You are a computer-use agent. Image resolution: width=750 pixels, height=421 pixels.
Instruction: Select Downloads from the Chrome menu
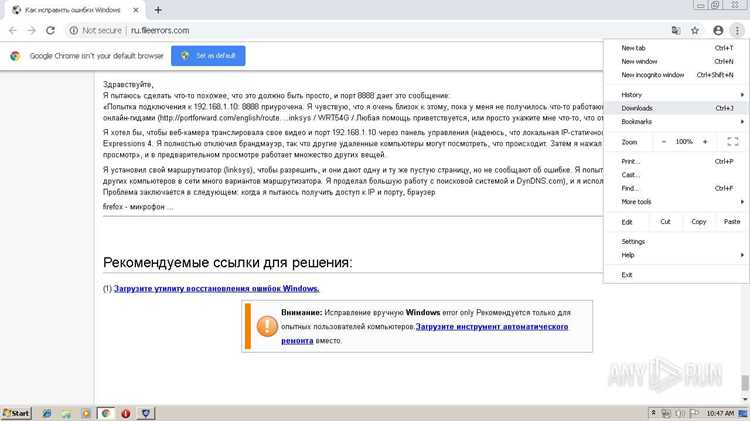pyautogui.click(x=676, y=108)
